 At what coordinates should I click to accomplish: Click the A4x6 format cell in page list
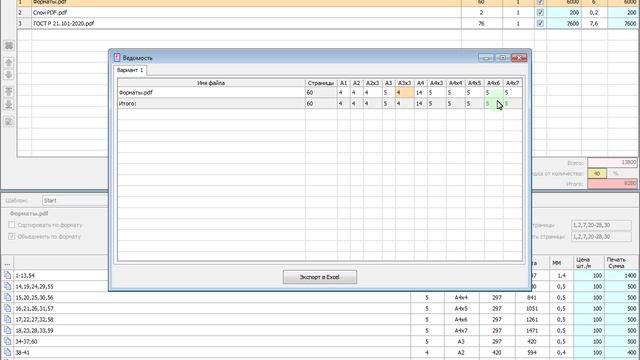(x=461, y=319)
